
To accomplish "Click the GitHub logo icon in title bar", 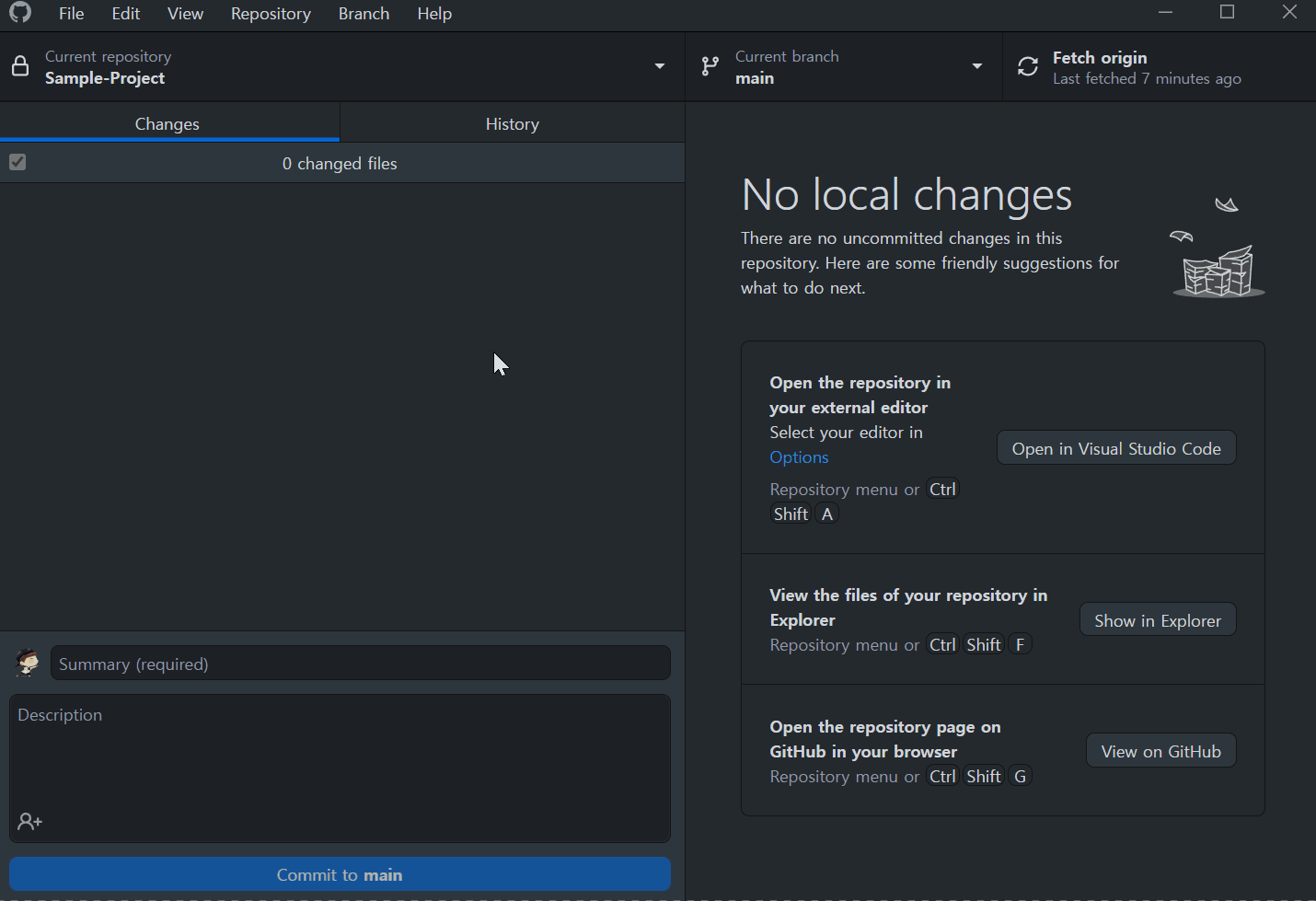I will pyautogui.click(x=20, y=13).
